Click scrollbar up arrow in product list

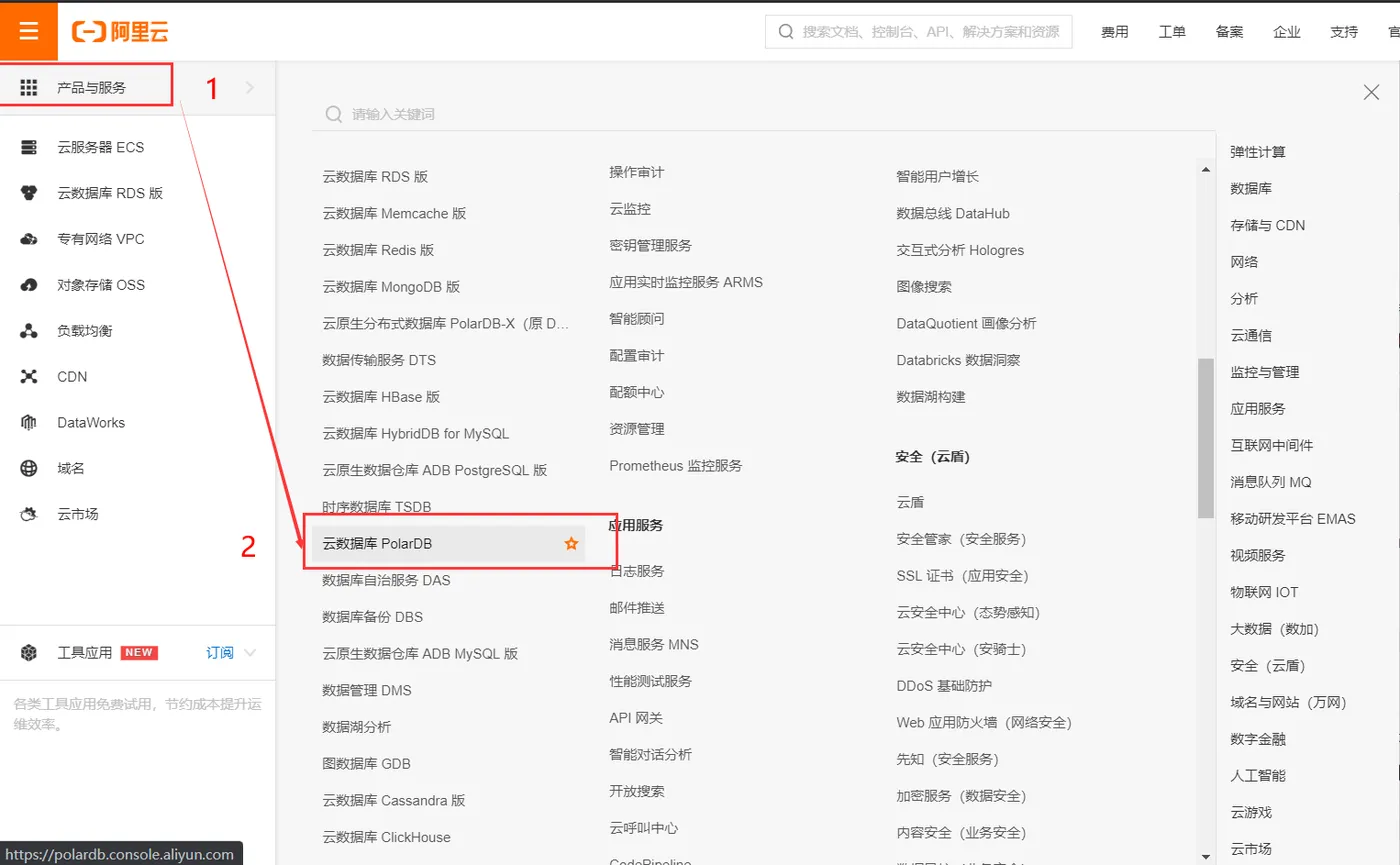coord(1206,170)
